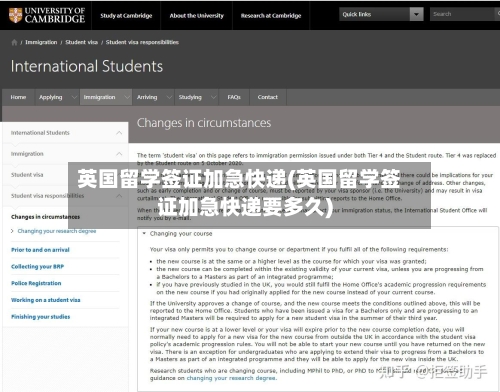Expand the Arriving tab chevron

[169, 97]
